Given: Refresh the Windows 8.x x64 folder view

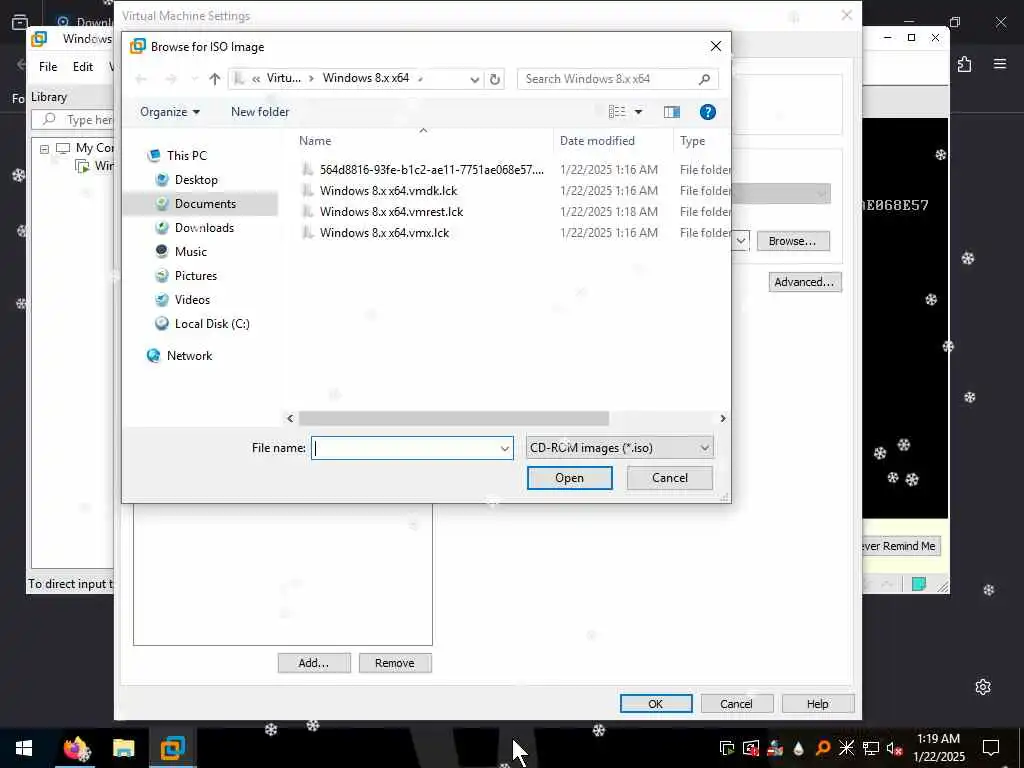Looking at the screenshot, I should (495, 79).
